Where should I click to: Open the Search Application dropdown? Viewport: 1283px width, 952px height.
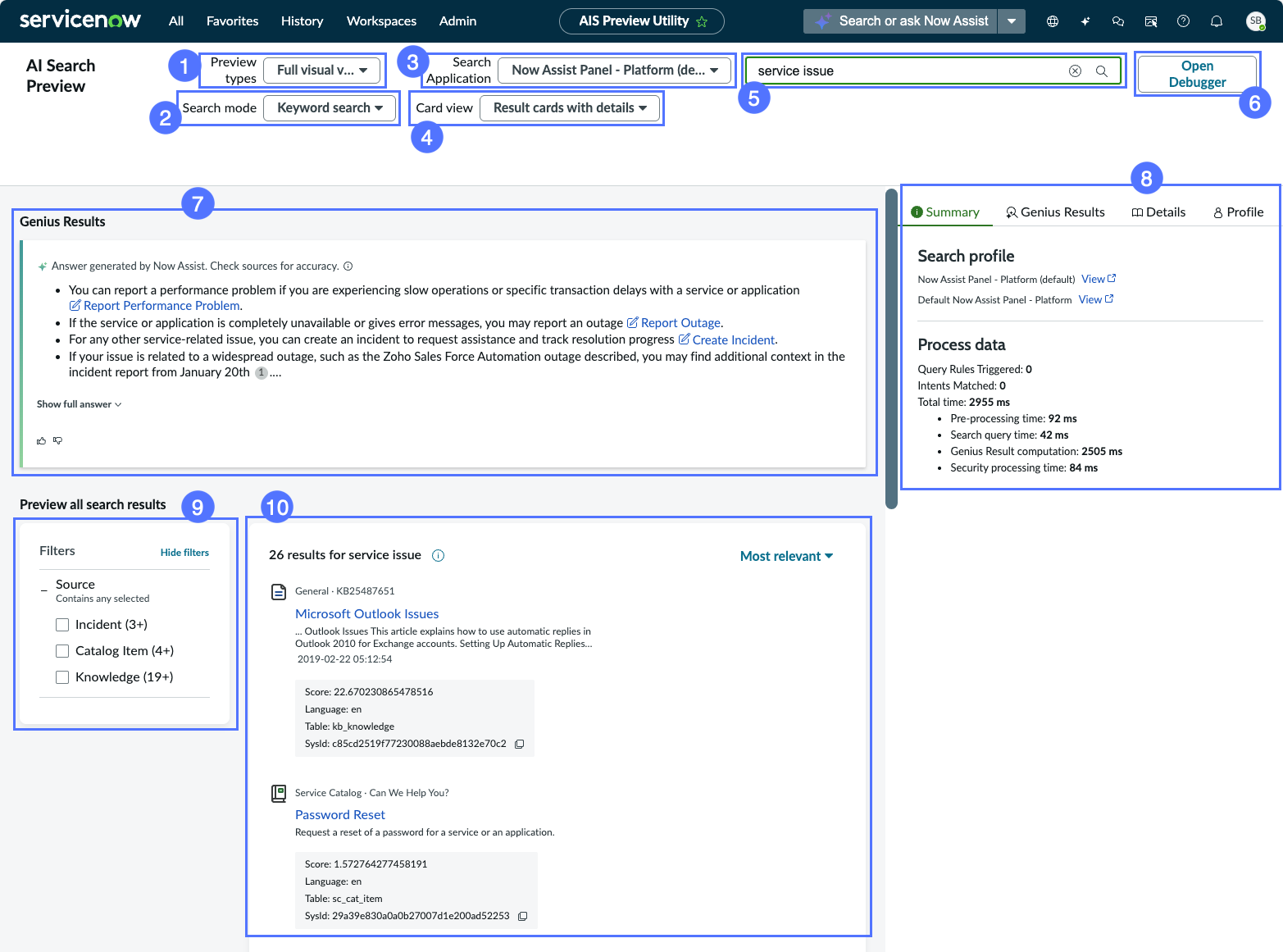point(615,70)
